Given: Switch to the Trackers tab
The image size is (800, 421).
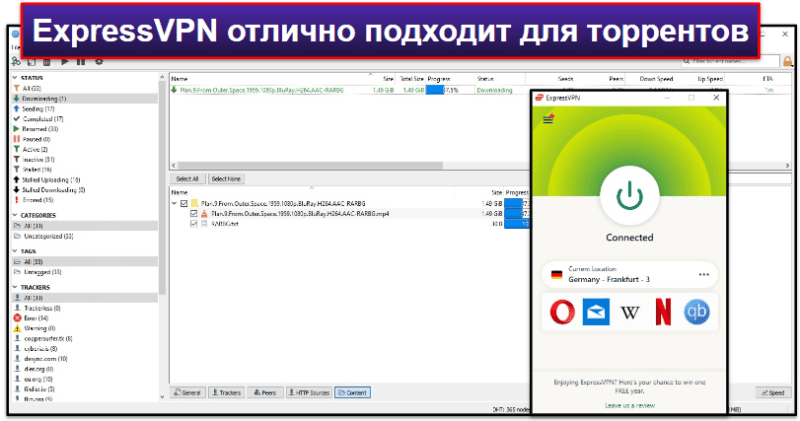Looking at the screenshot, I should tap(226, 392).
